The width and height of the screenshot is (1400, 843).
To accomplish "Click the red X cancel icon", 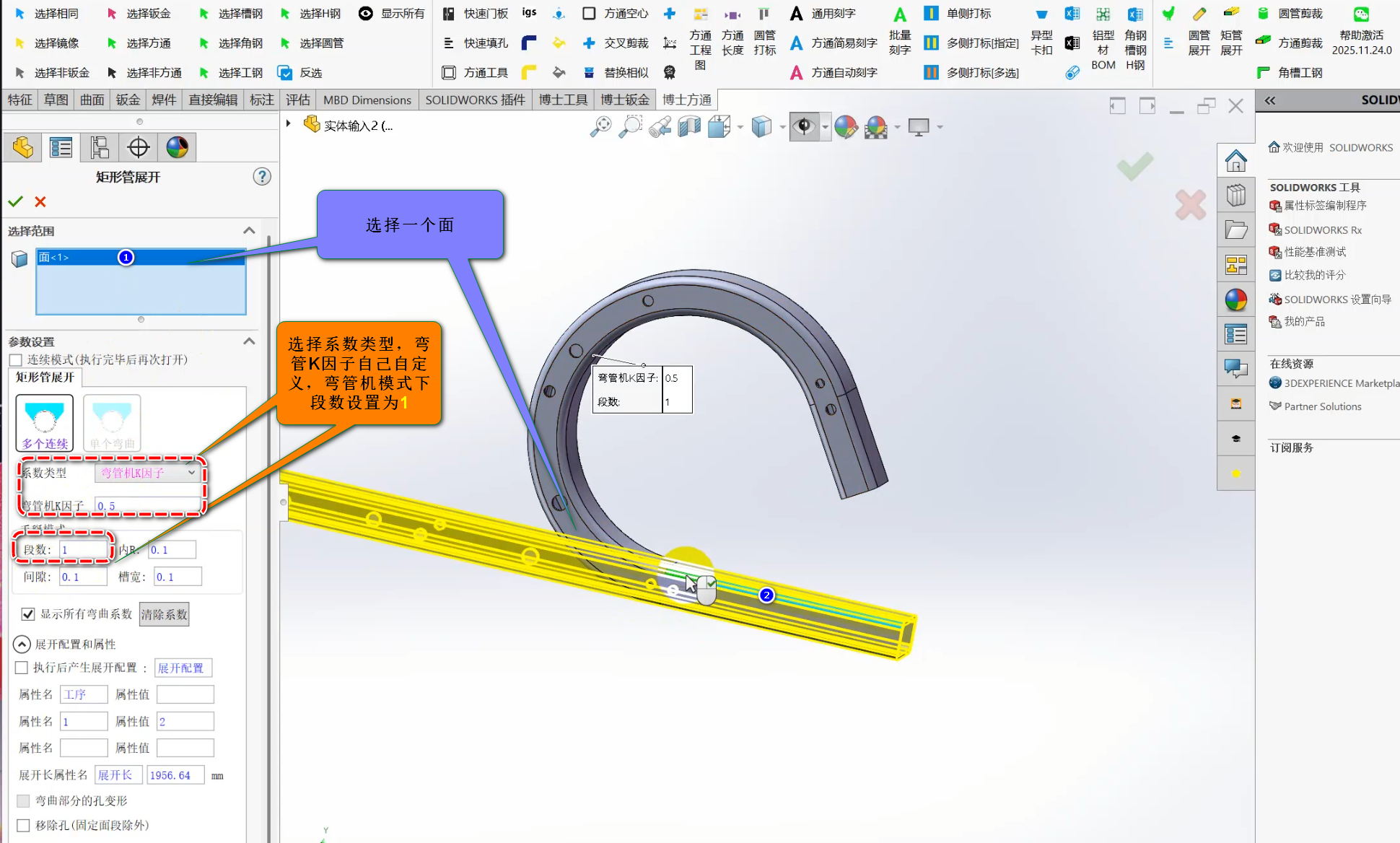I will click(40, 202).
